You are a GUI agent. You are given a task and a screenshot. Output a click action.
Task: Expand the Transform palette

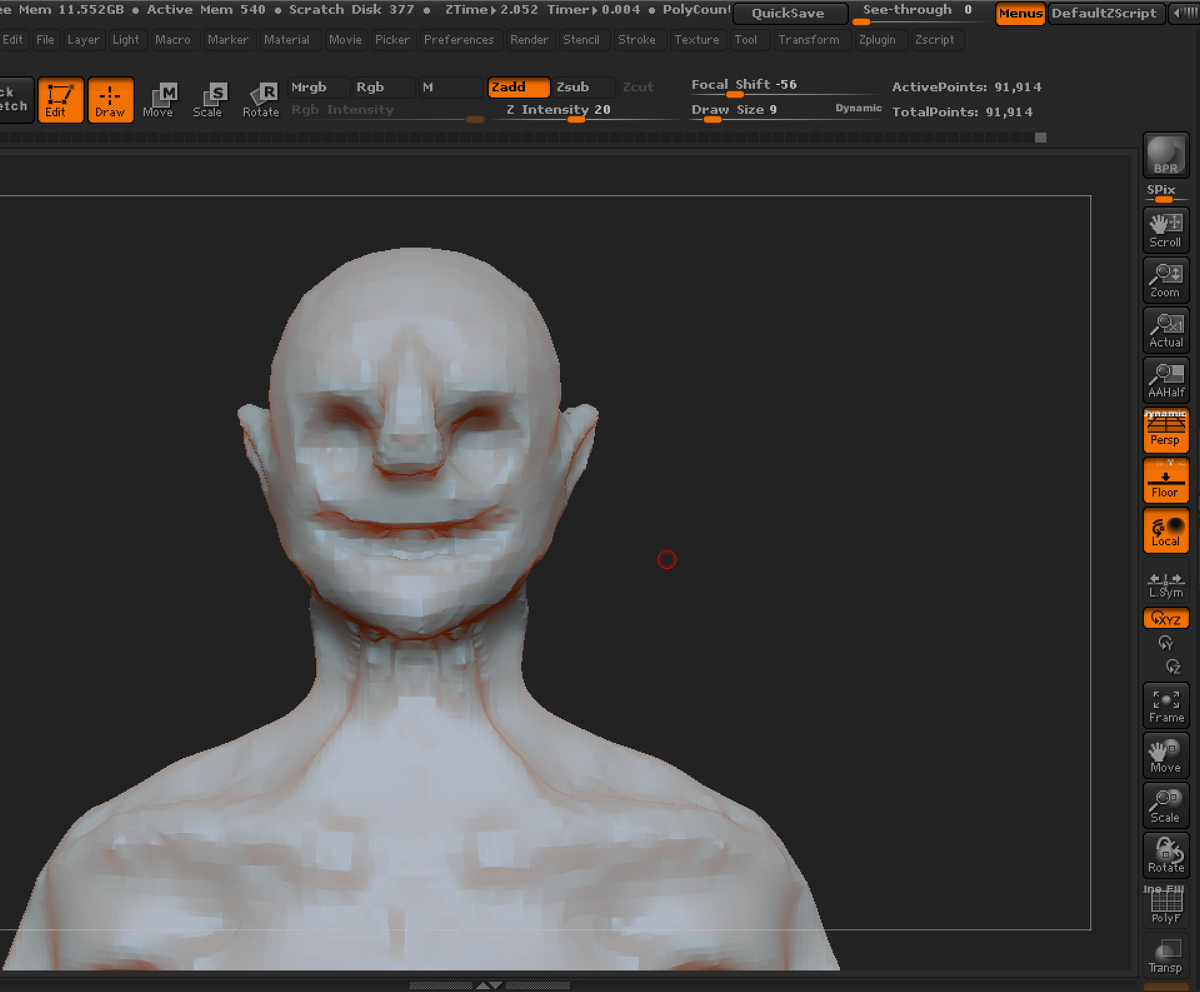click(x=809, y=40)
